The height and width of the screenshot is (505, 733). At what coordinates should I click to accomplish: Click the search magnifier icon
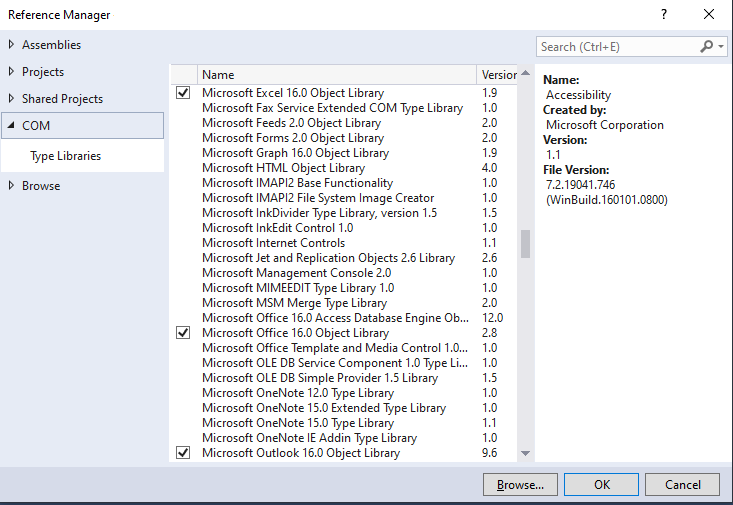tap(706, 46)
